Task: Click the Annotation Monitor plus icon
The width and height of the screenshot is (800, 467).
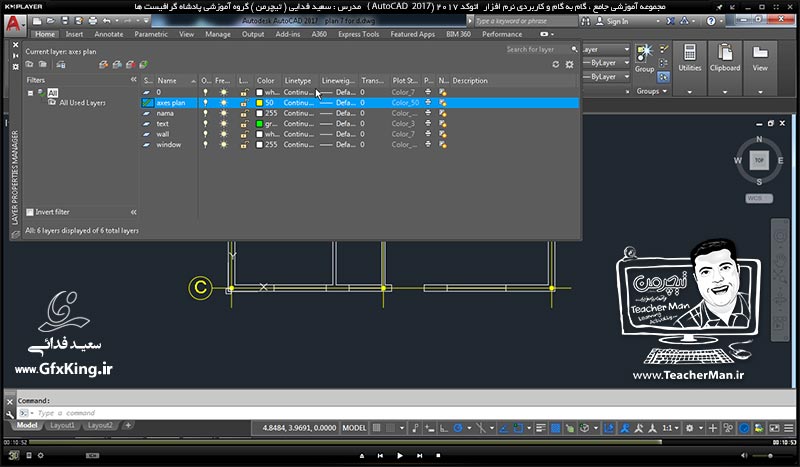Action: [x=713, y=428]
